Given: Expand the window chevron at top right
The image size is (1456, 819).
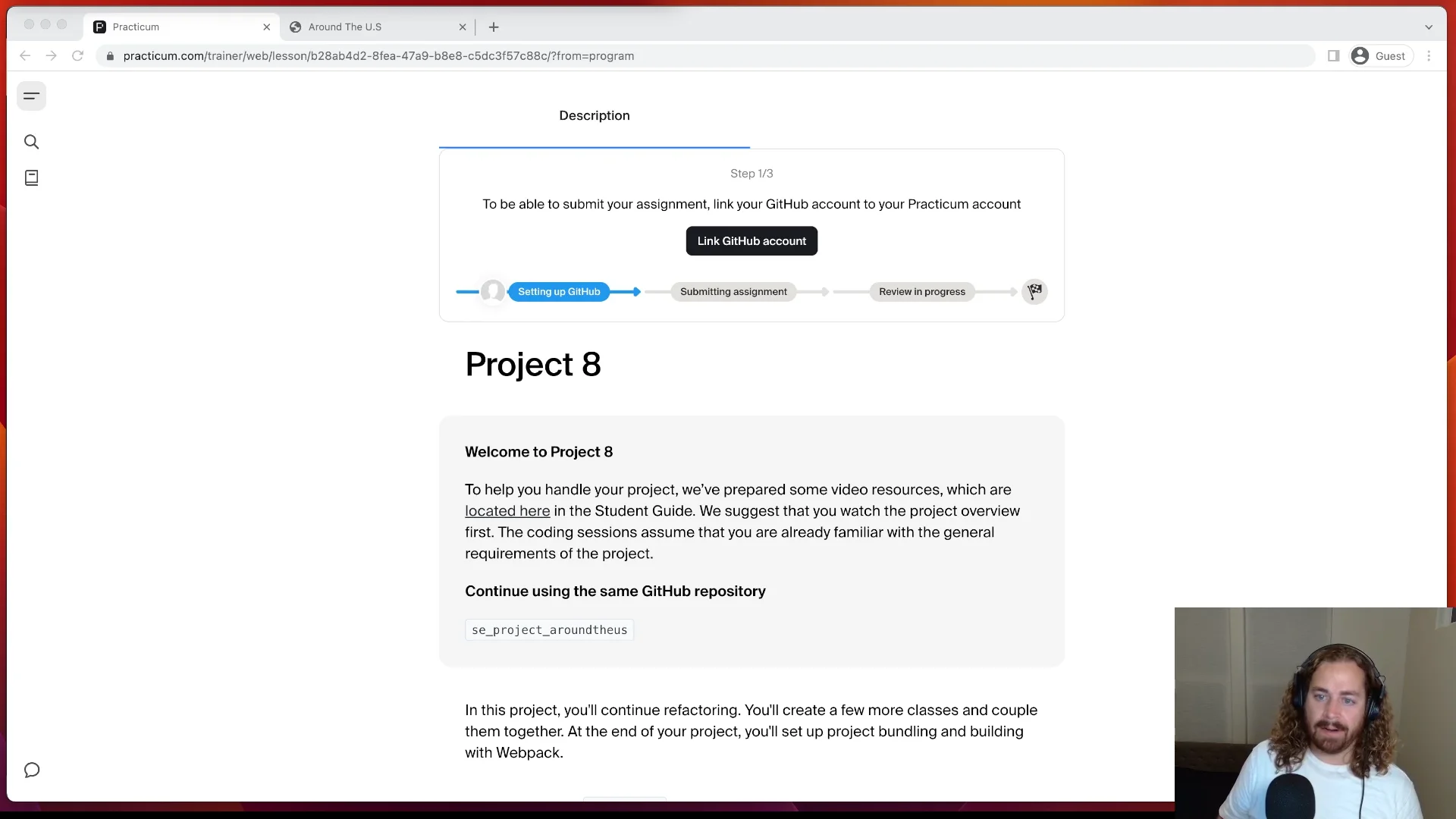Looking at the screenshot, I should coord(1429,27).
